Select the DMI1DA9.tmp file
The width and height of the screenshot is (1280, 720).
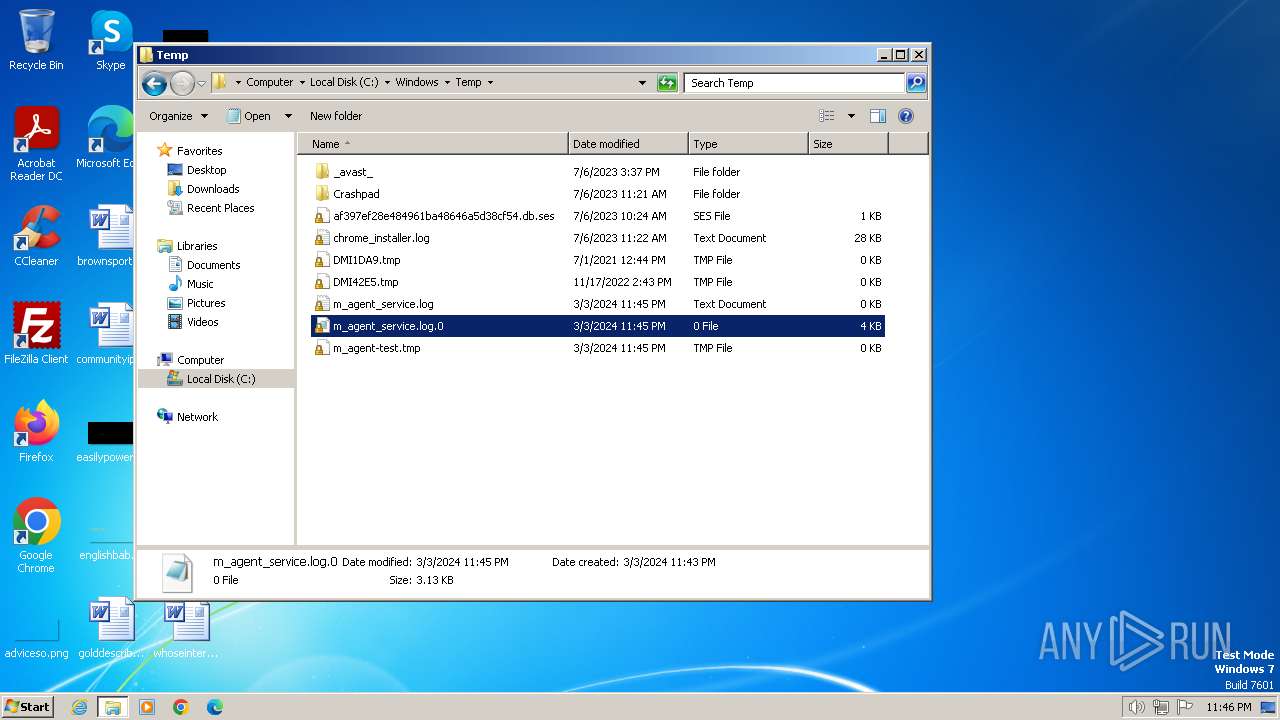[598, 260]
